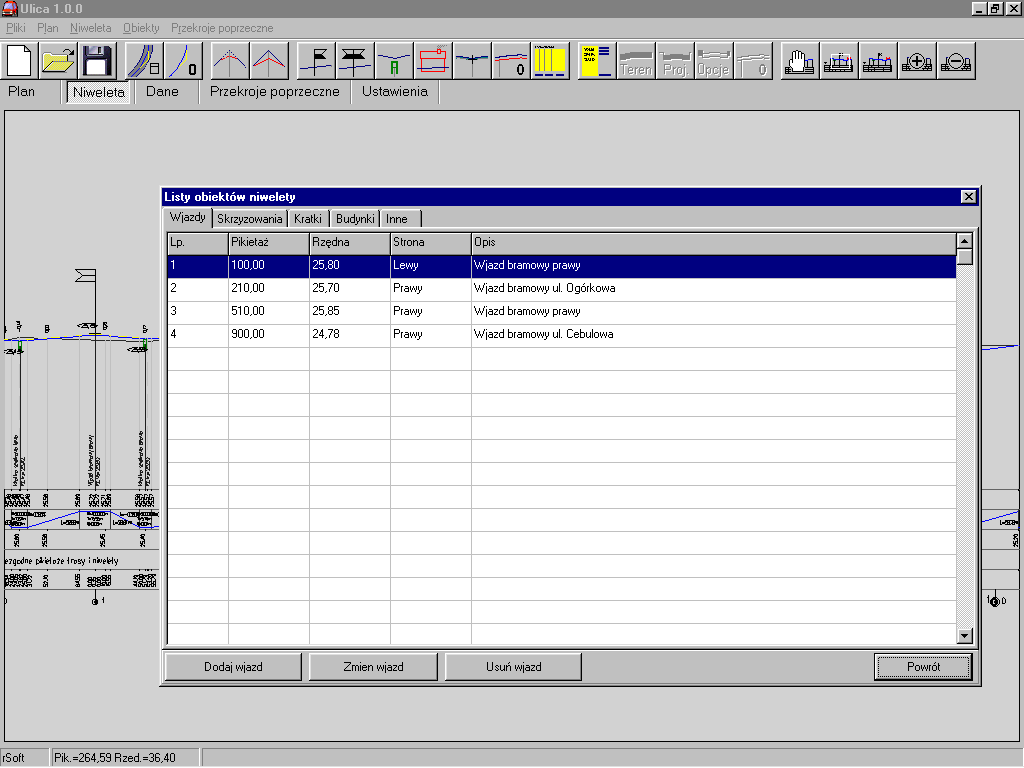The width and height of the screenshot is (1024, 768).
Task: Save the project using the floppy disk icon
Action: tap(97, 61)
